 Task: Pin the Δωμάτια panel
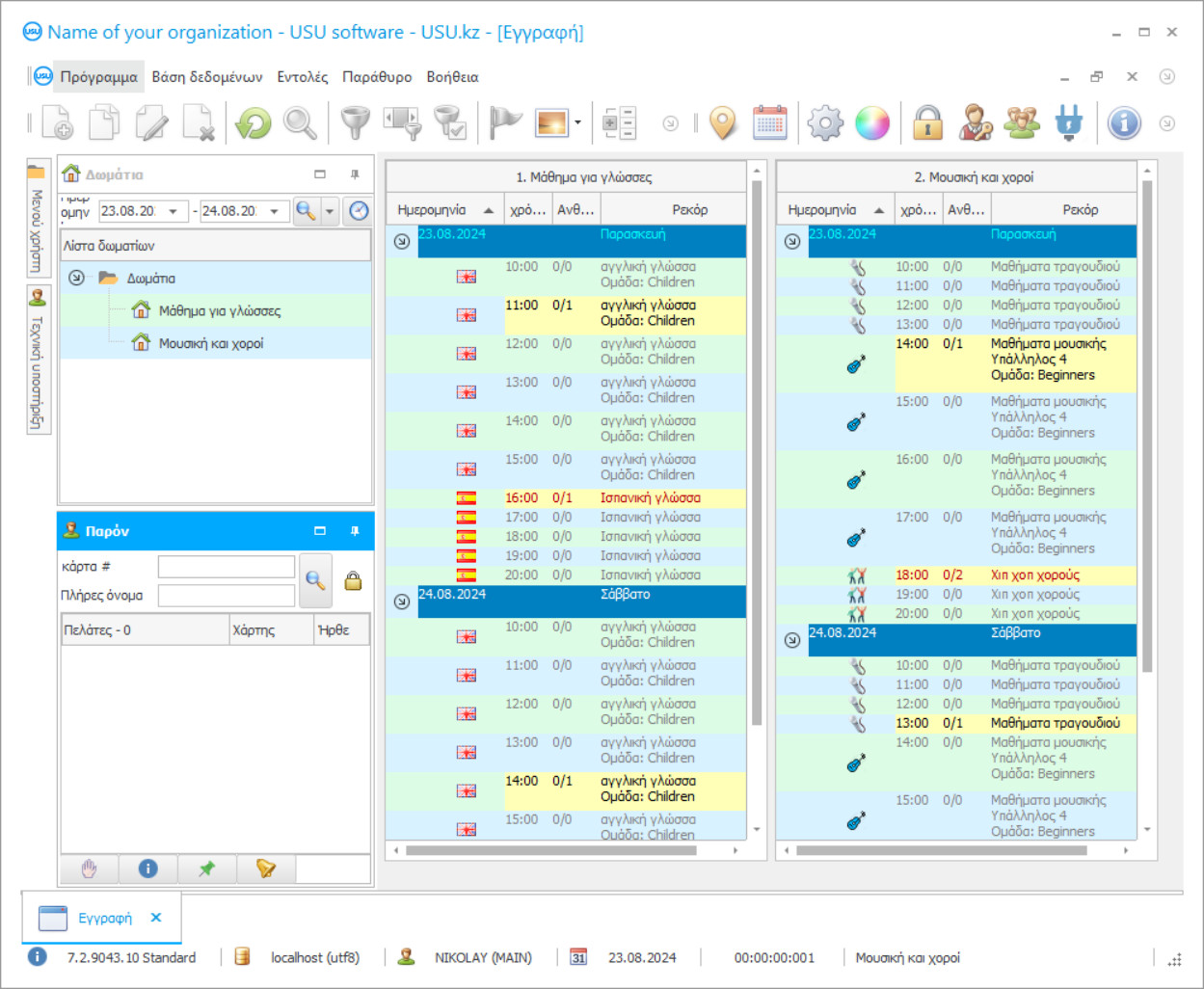355,174
